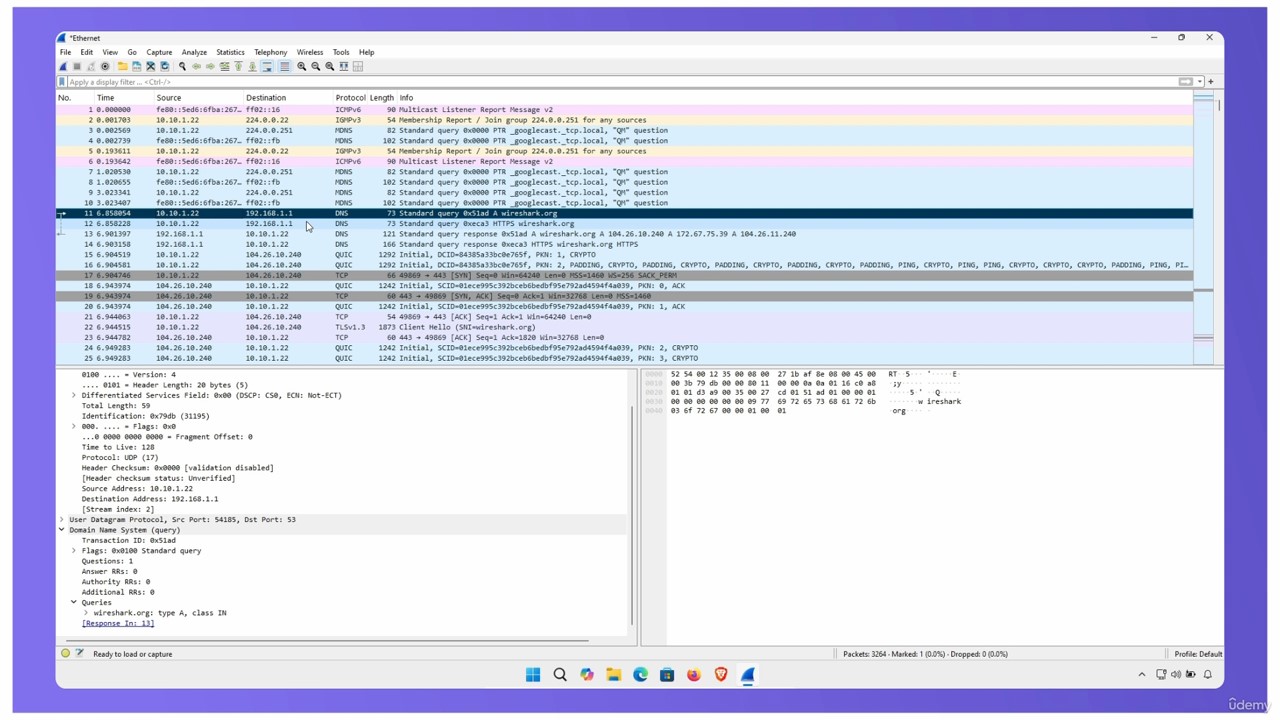The height and width of the screenshot is (720, 1280).
Task: Reload this capture file
Action: [x=165, y=67]
